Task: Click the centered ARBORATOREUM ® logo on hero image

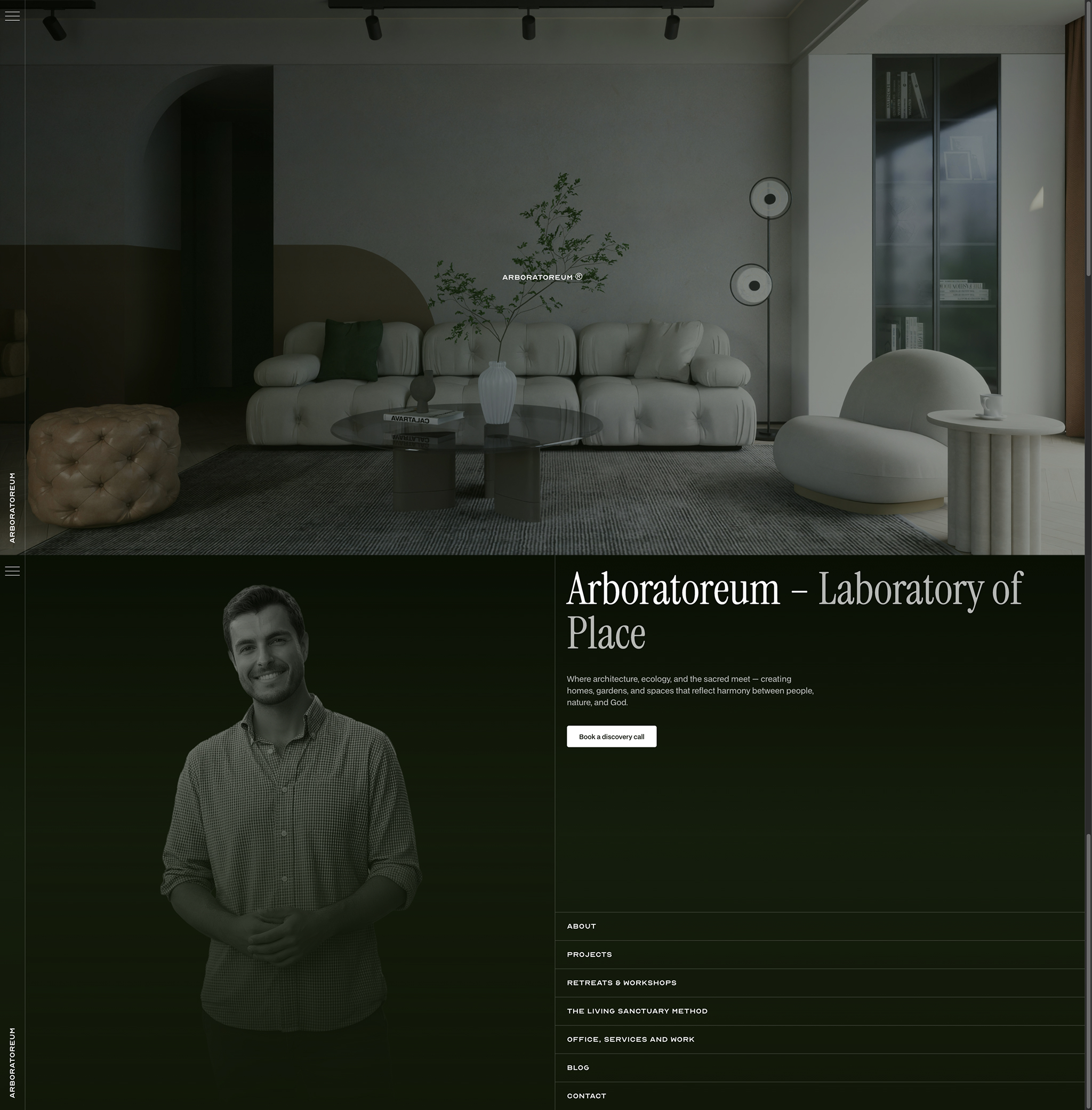Action: (537, 277)
